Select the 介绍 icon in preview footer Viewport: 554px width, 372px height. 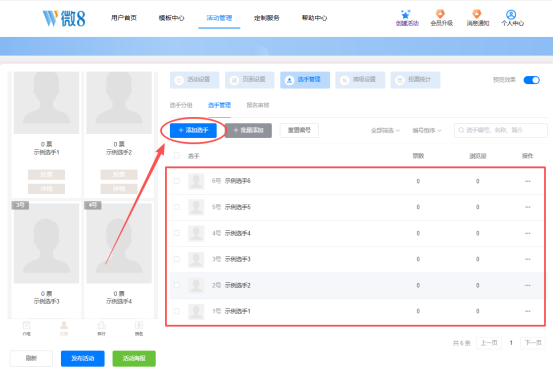click(x=26, y=325)
